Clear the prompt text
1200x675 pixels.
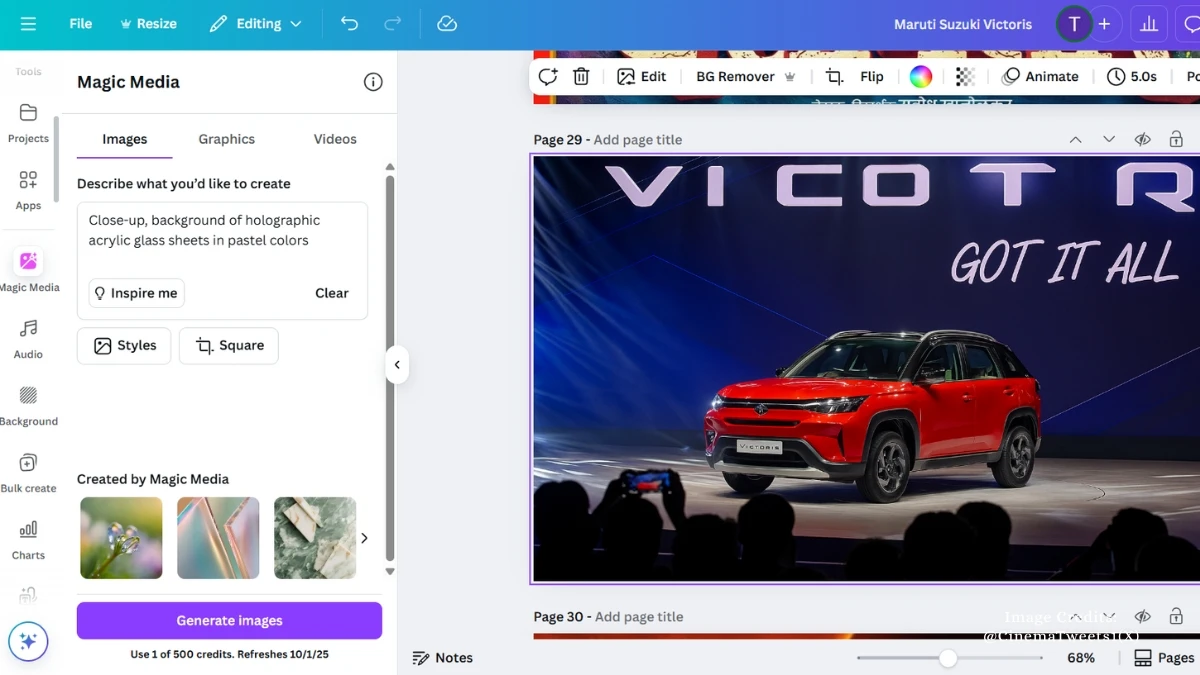(x=332, y=293)
